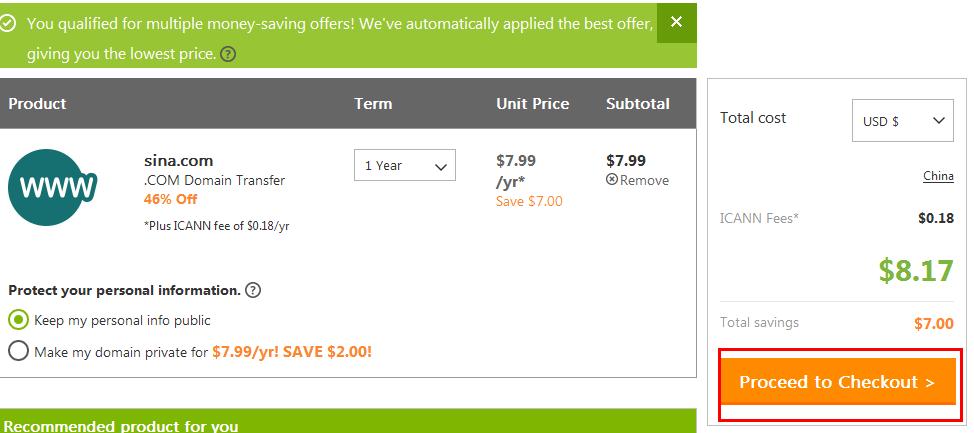Click the Proceed to Checkout button
974x433 pixels.
pos(837,381)
